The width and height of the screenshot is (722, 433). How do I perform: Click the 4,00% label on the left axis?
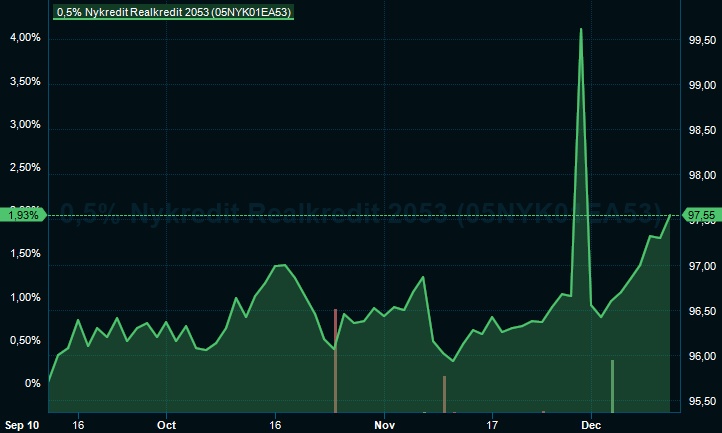[24, 38]
